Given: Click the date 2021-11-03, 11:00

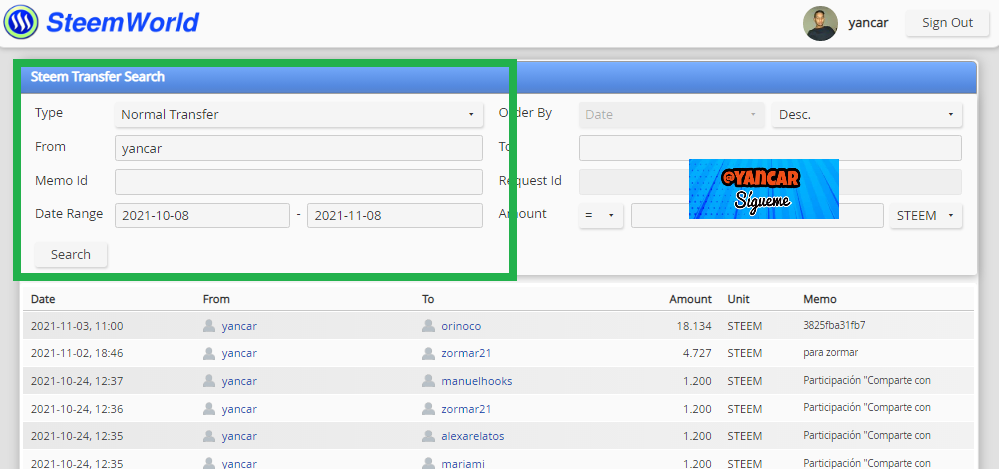Looking at the screenshot, I should [77, 326].
